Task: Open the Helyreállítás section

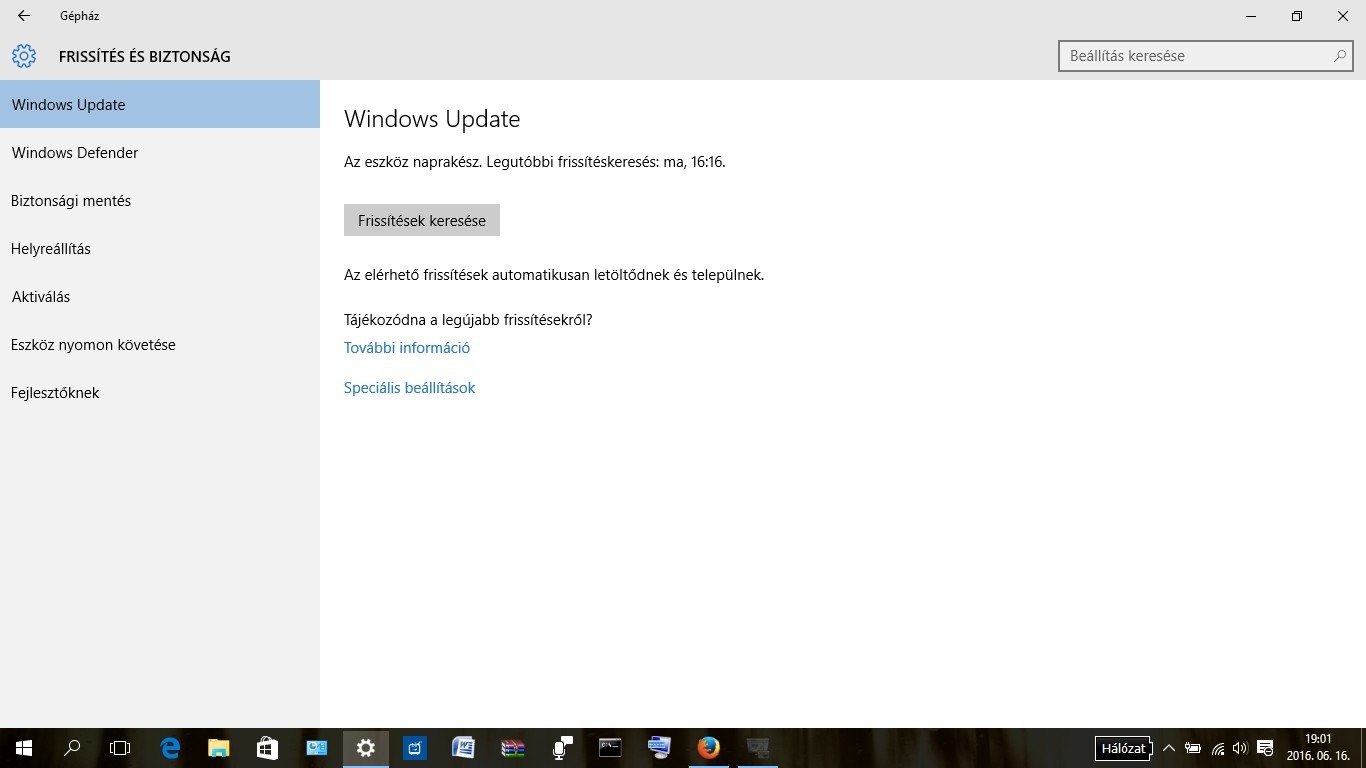Action: [160, 248]
